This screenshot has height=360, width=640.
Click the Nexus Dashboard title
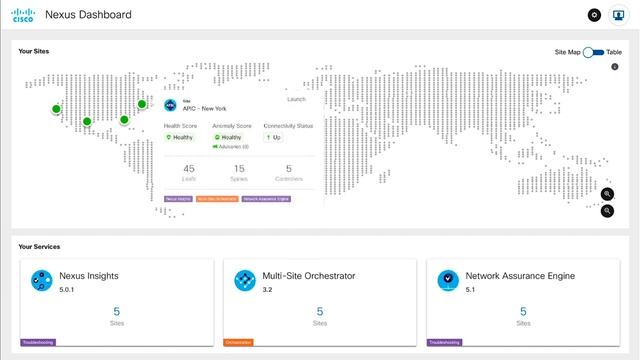(x=89, y=15)
